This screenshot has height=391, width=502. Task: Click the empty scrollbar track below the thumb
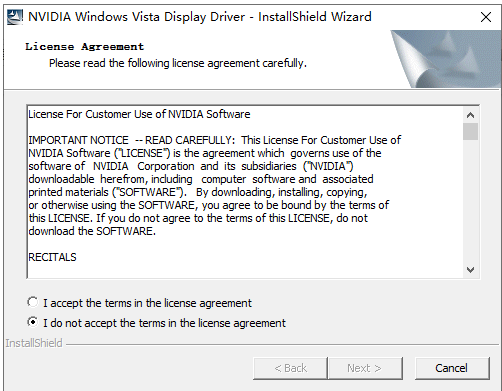coord(470,201)
